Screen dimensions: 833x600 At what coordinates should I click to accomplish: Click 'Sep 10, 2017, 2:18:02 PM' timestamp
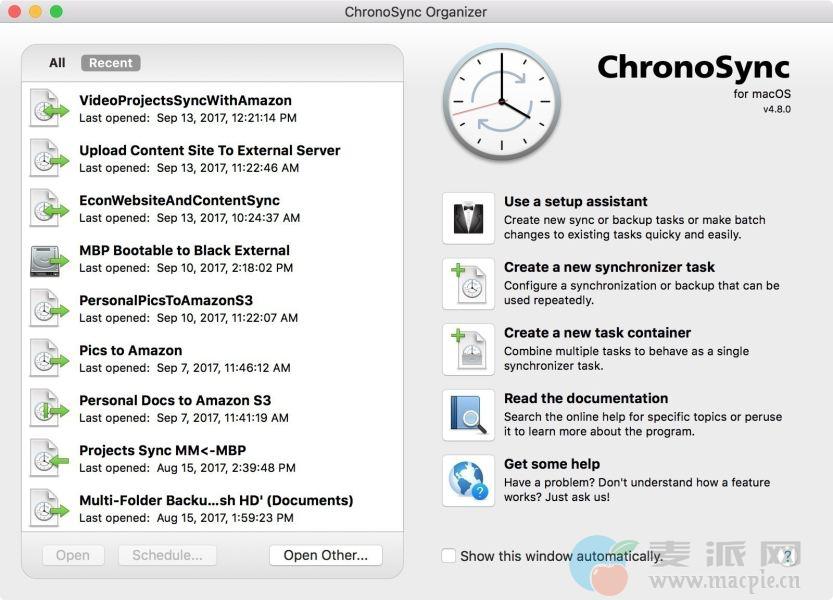pos(225,268)
